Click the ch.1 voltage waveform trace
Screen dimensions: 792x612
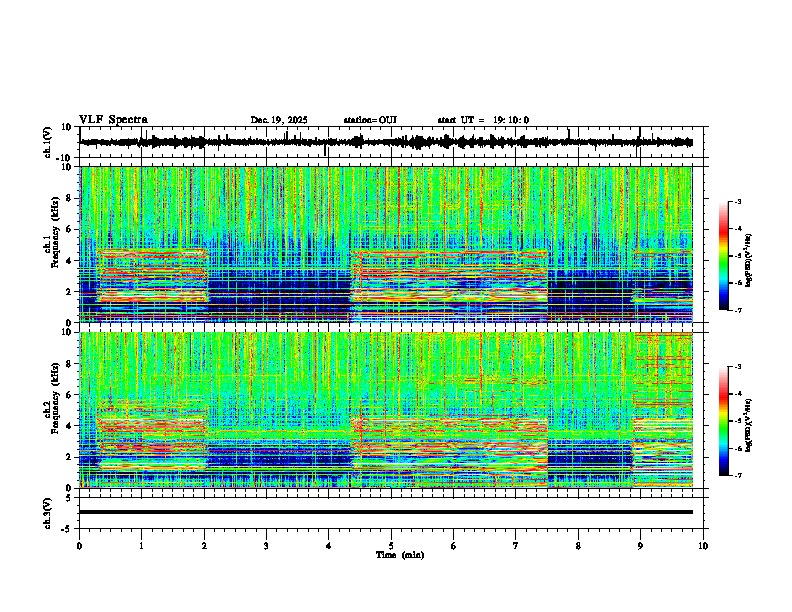(386, 142)
